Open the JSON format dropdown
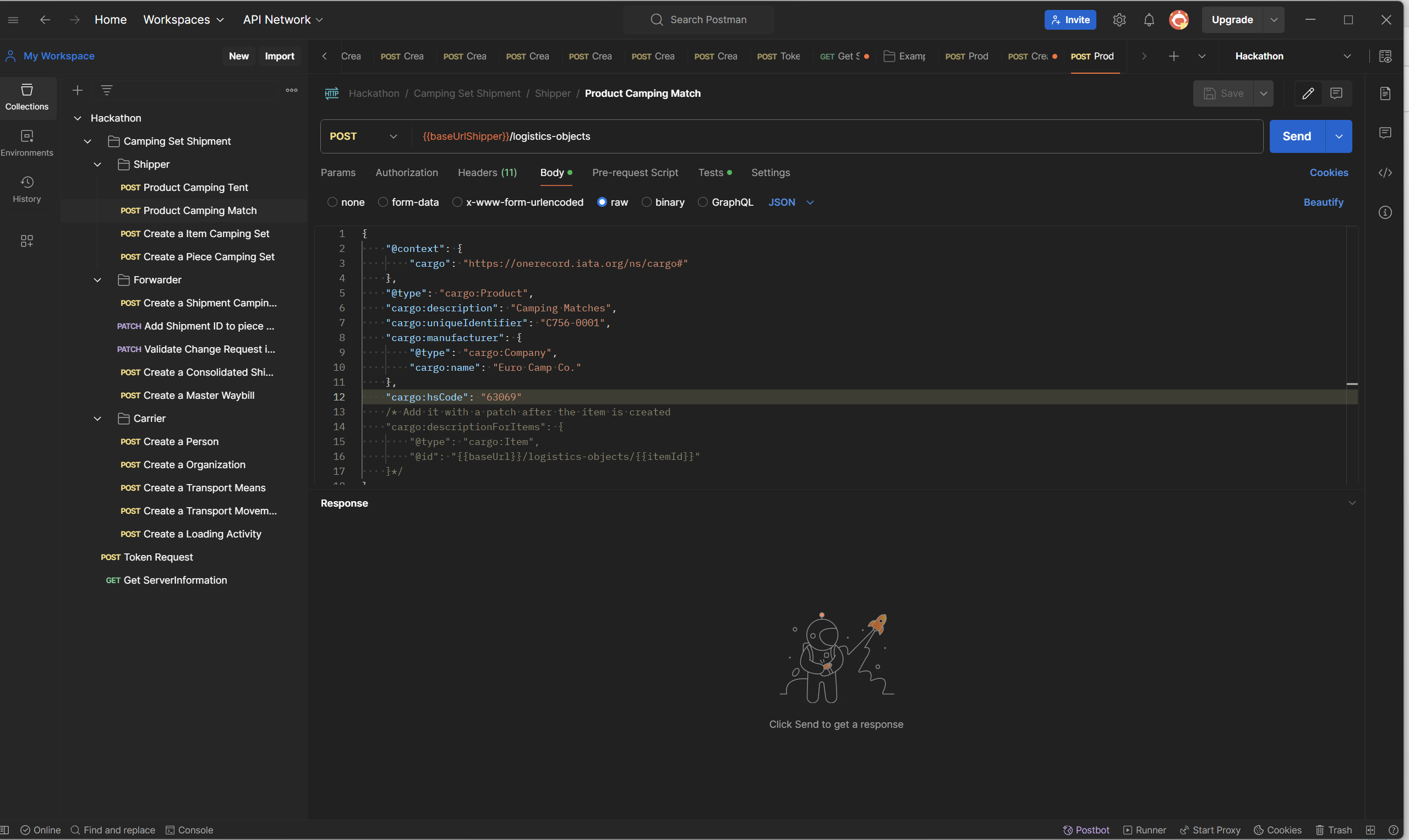1409x840 pixels. 790,202
